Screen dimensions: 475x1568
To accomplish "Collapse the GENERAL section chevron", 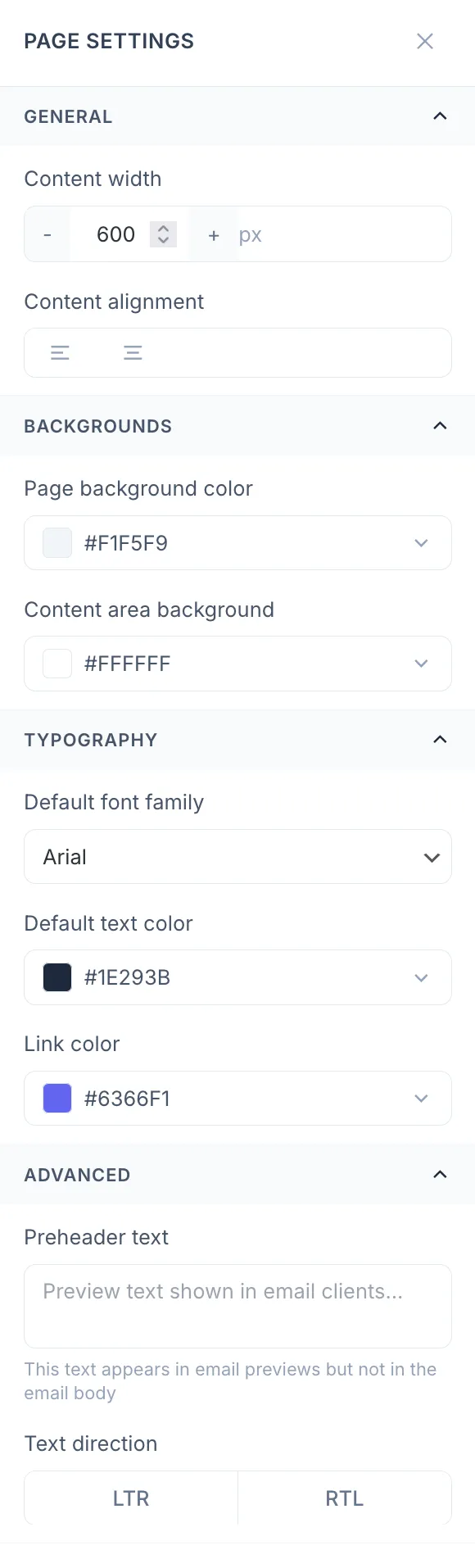I will [440, 116].
